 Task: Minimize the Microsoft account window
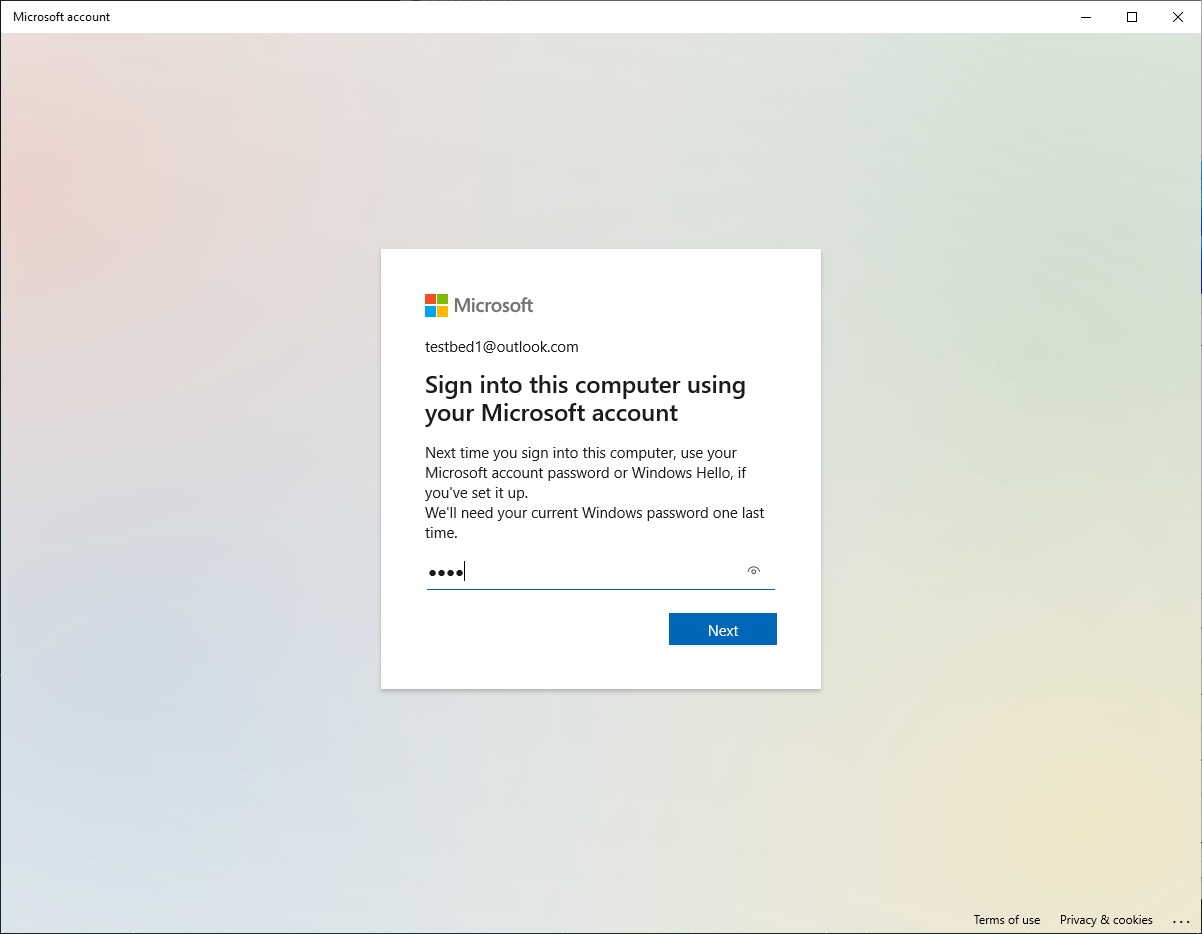click(x=1086, y=17)
